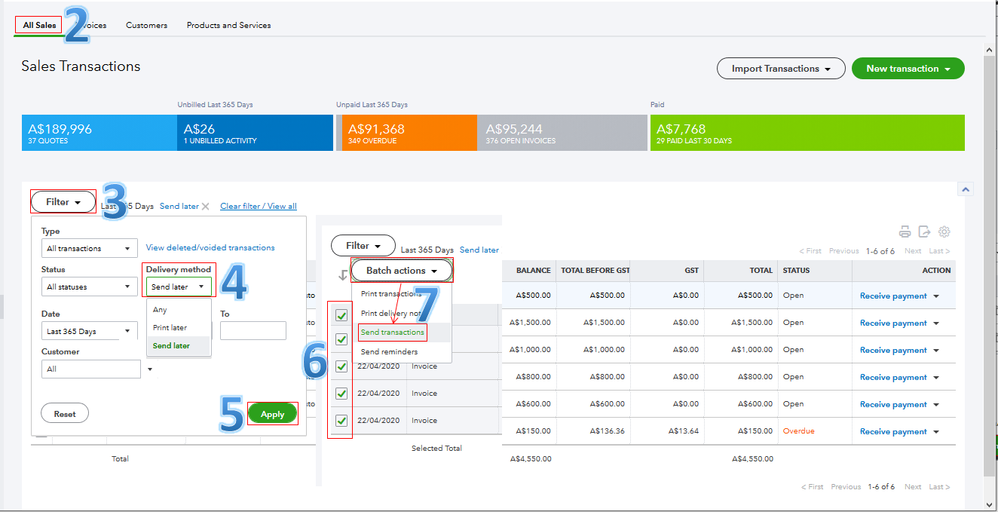998x512 pixels.
Task: Click Receive payment for the A$600.00 row
Action: tap(893, 404)
